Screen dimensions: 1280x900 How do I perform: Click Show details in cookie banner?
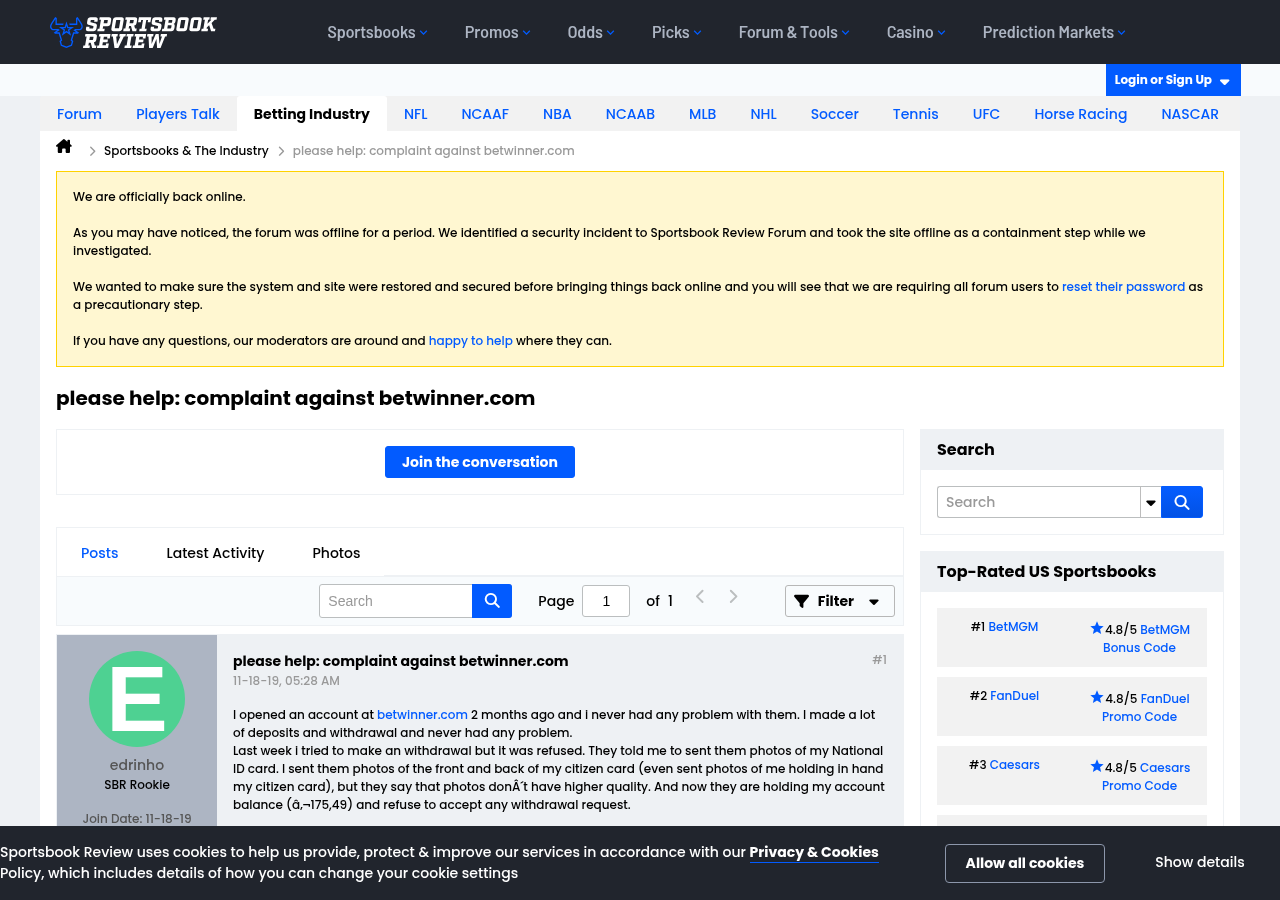click(1200, 862)
